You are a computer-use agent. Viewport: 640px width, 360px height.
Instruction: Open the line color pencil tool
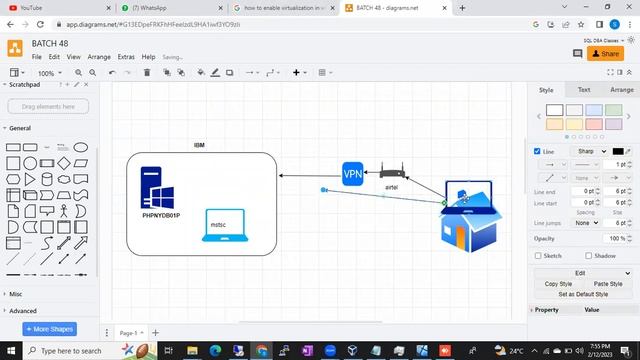click(215, 73)
